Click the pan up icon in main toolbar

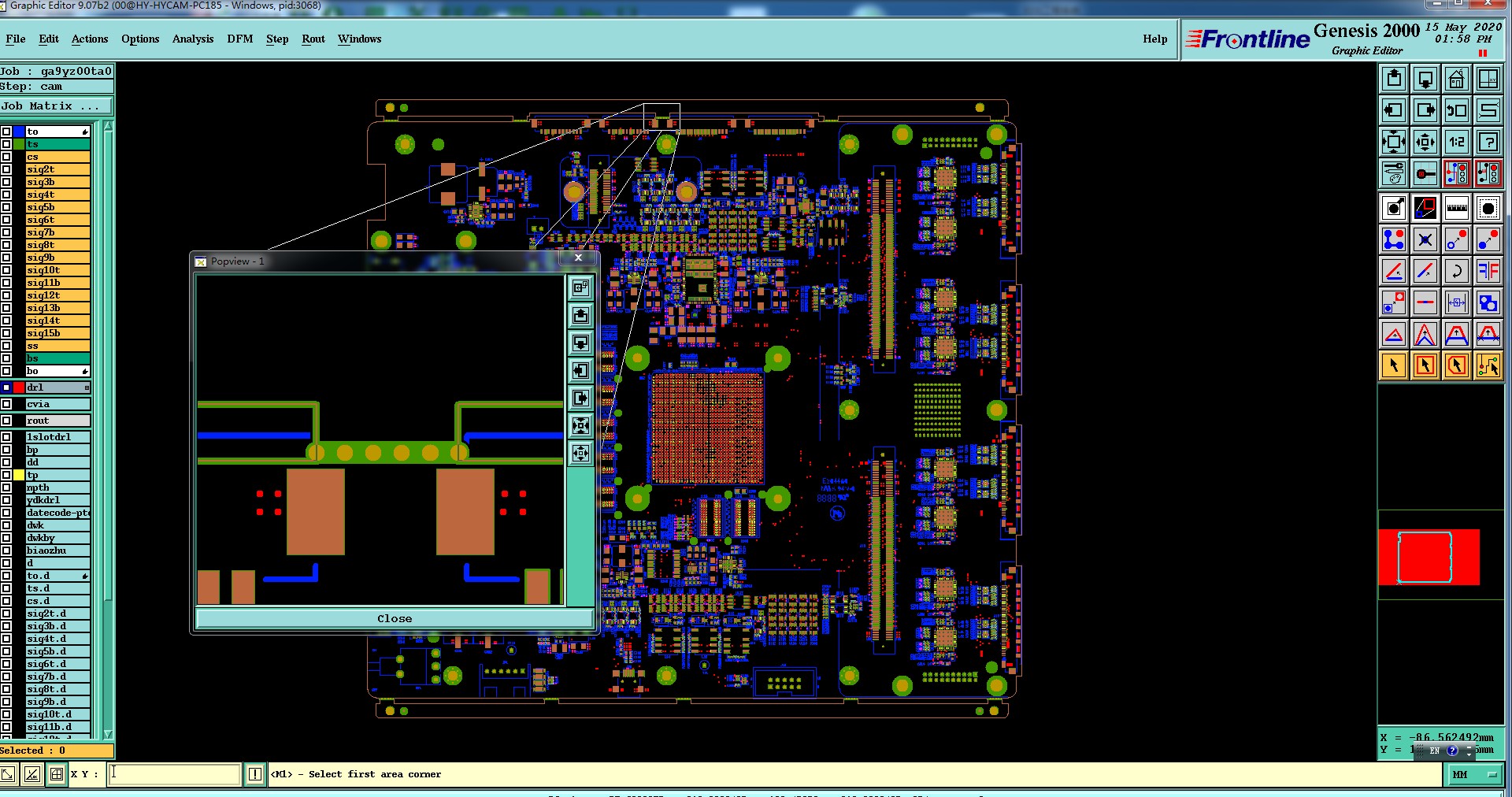tap(1394, 79)
